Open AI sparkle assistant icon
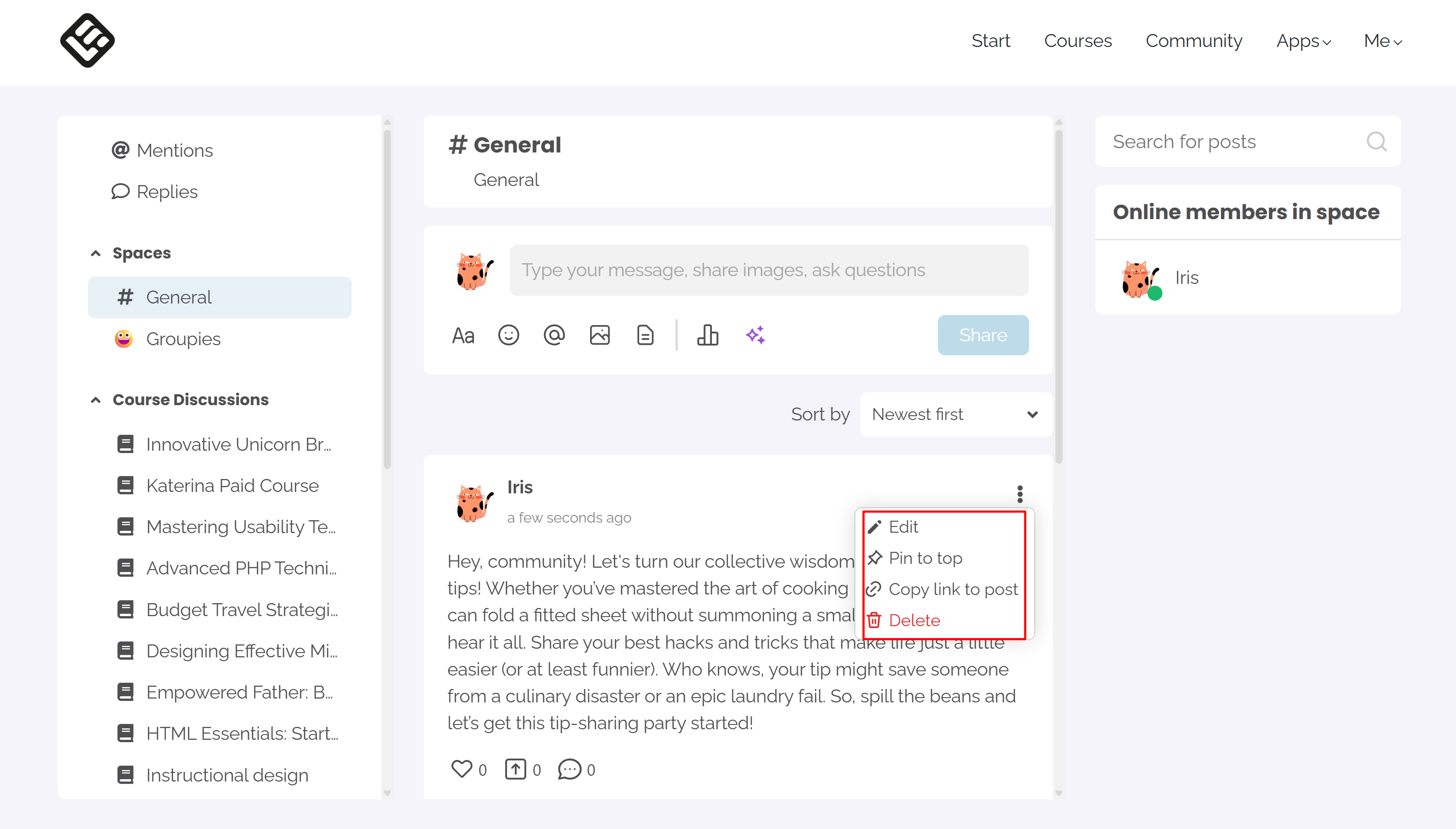The image size is (1456, 829). 755,335
